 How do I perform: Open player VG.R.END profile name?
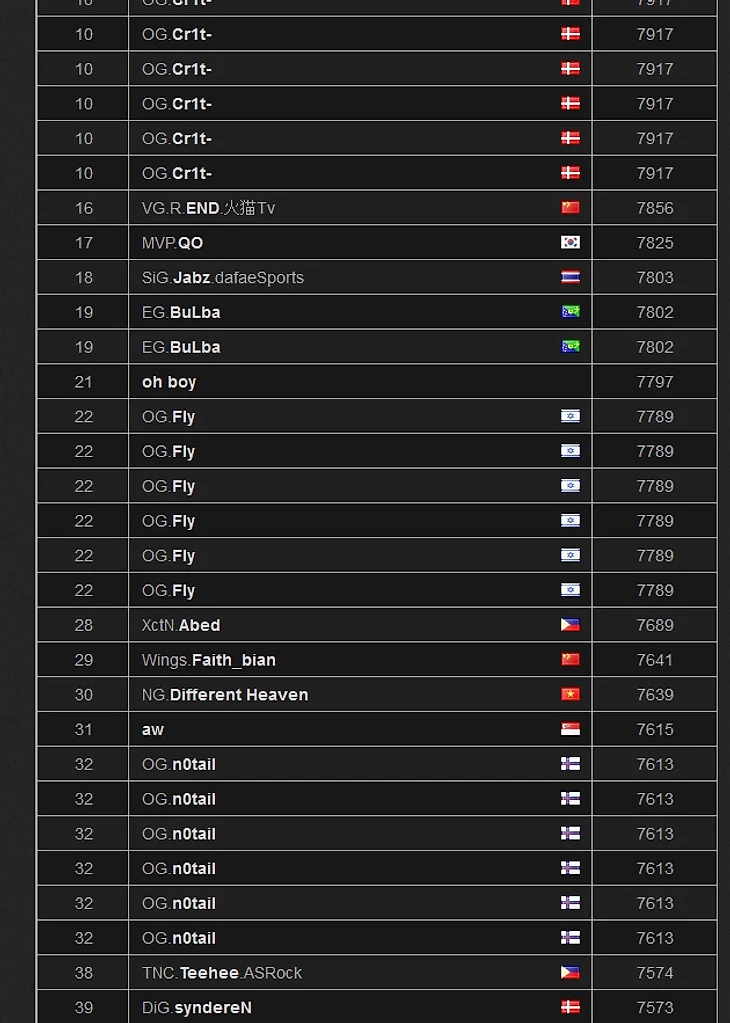click(x=208, y=208)
